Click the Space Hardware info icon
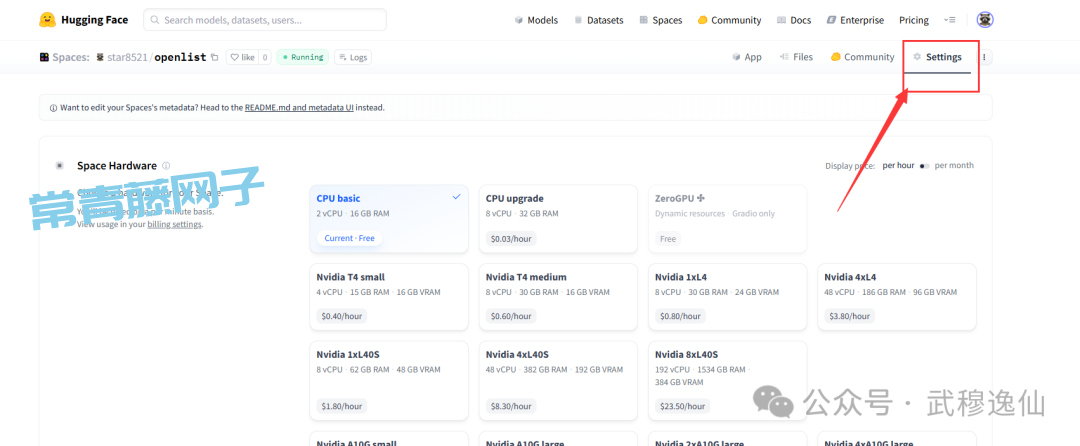This screenshot has width=1080, height=446. [x=166, y=166]
